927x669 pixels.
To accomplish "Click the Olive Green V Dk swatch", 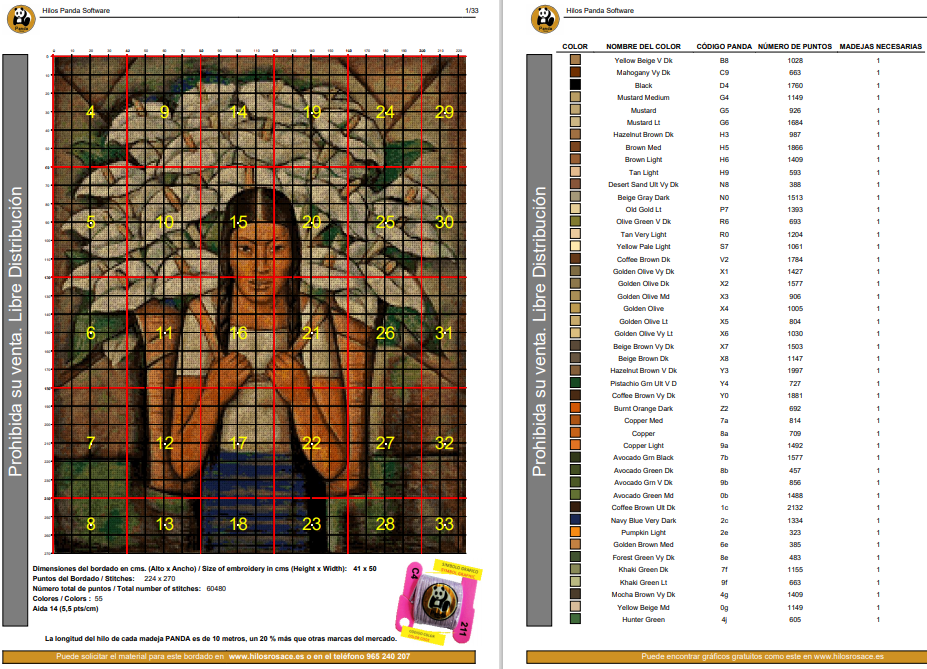I will pyautogui.click(x=575, y=221).
